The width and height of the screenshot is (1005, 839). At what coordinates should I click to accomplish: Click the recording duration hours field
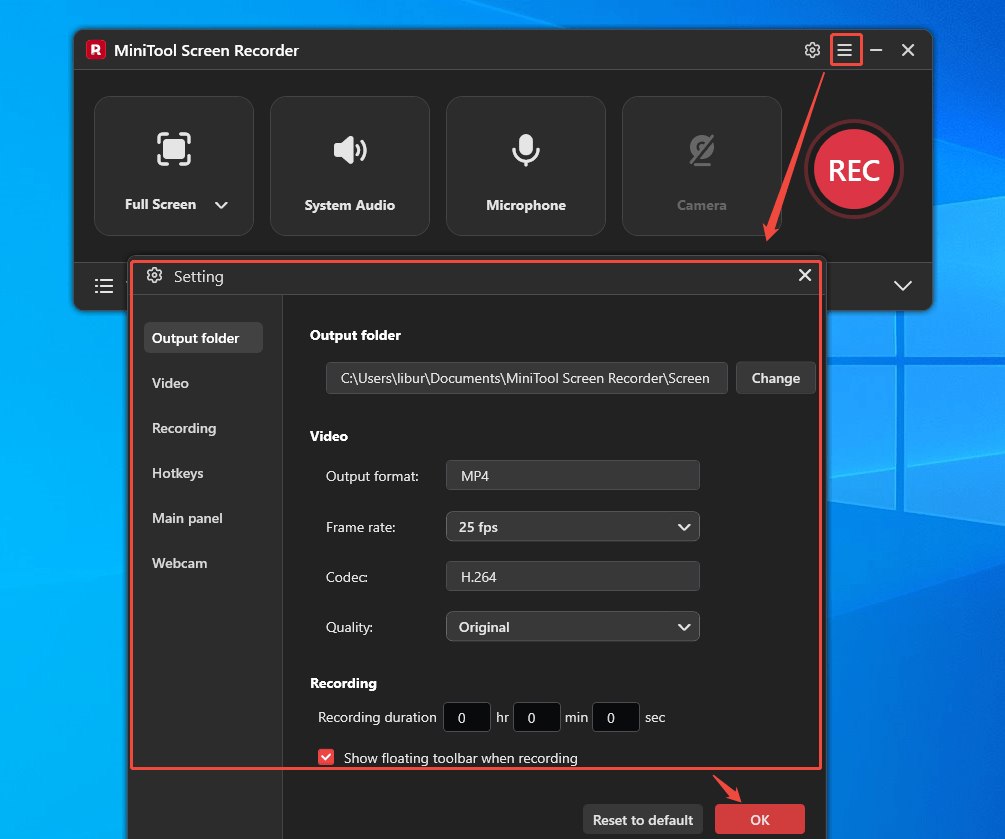[466, 717]
